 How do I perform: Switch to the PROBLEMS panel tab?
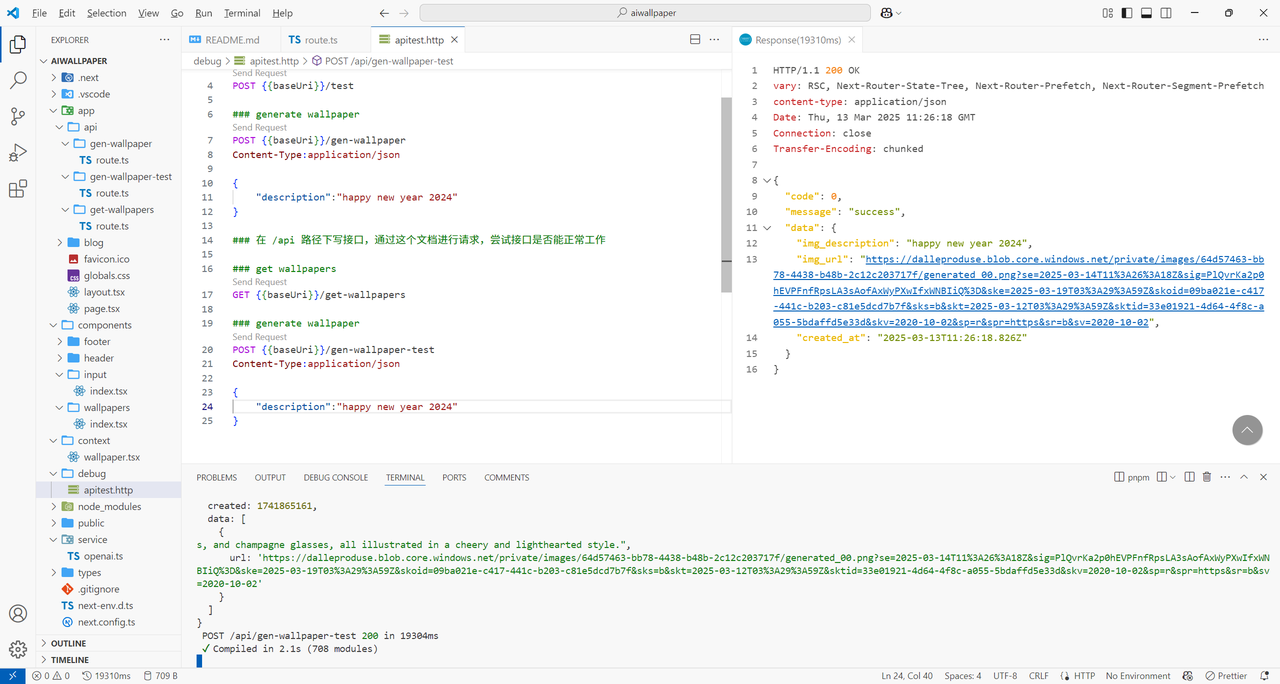[x=217, y=478]
